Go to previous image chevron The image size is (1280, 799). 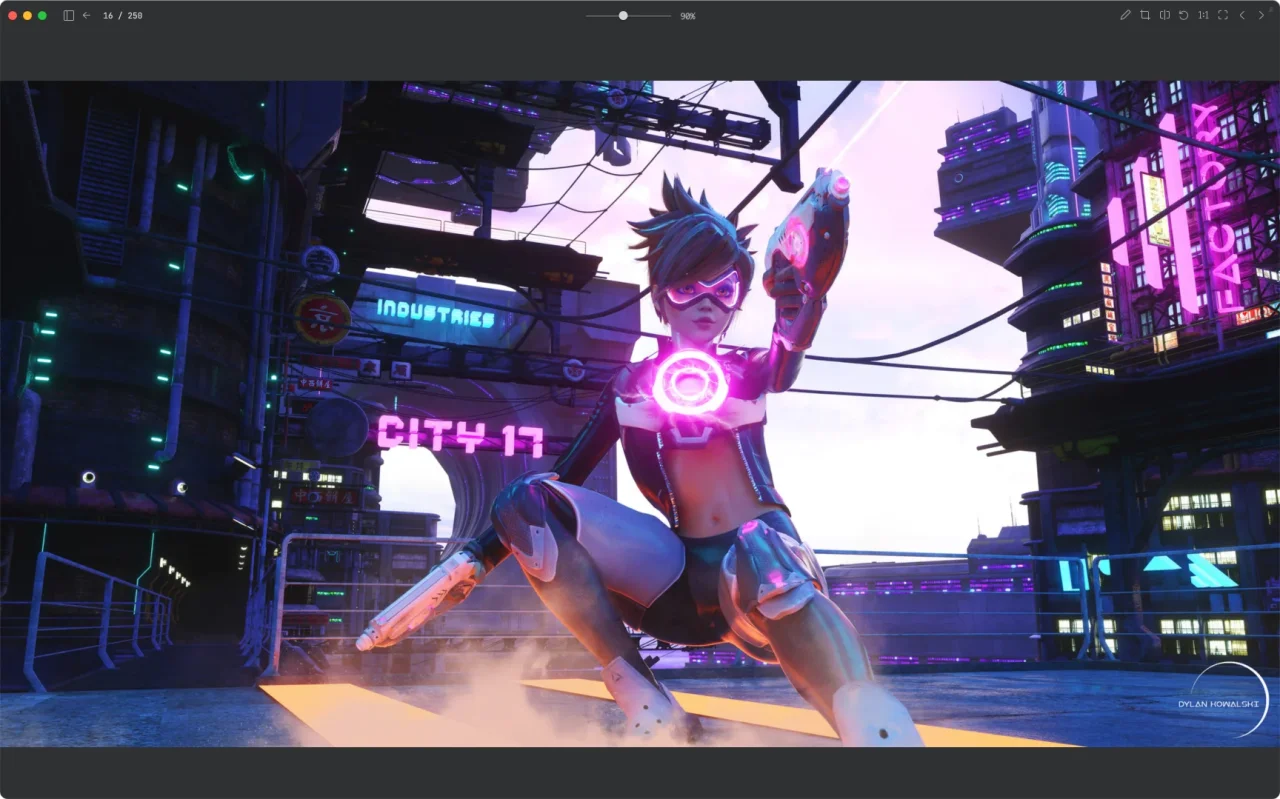tap(1242, 15)
